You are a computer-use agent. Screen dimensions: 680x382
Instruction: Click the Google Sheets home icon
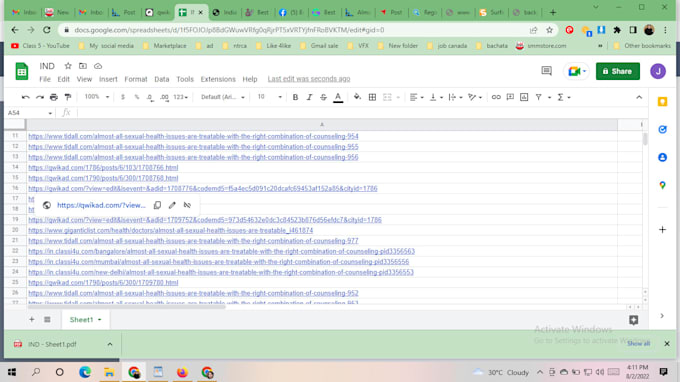pyautogui.click(x=22, y=72)
